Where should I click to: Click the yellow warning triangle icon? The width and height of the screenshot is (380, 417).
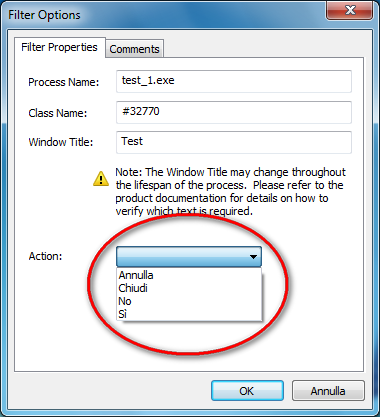click(101, 179)
